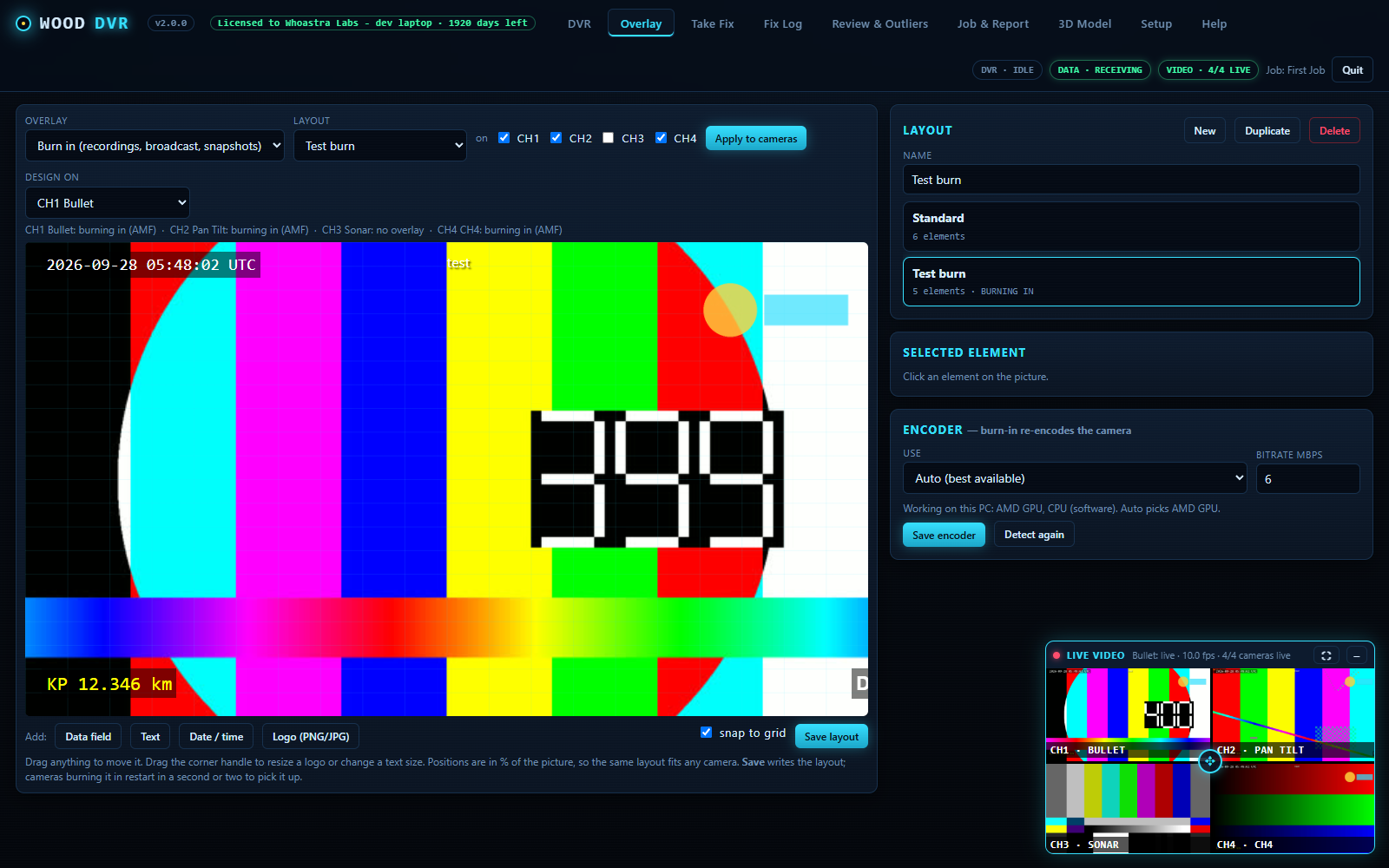Open the encoder Use dropdown
This screenshot has height=868, width=1389.
point(1075,478)
